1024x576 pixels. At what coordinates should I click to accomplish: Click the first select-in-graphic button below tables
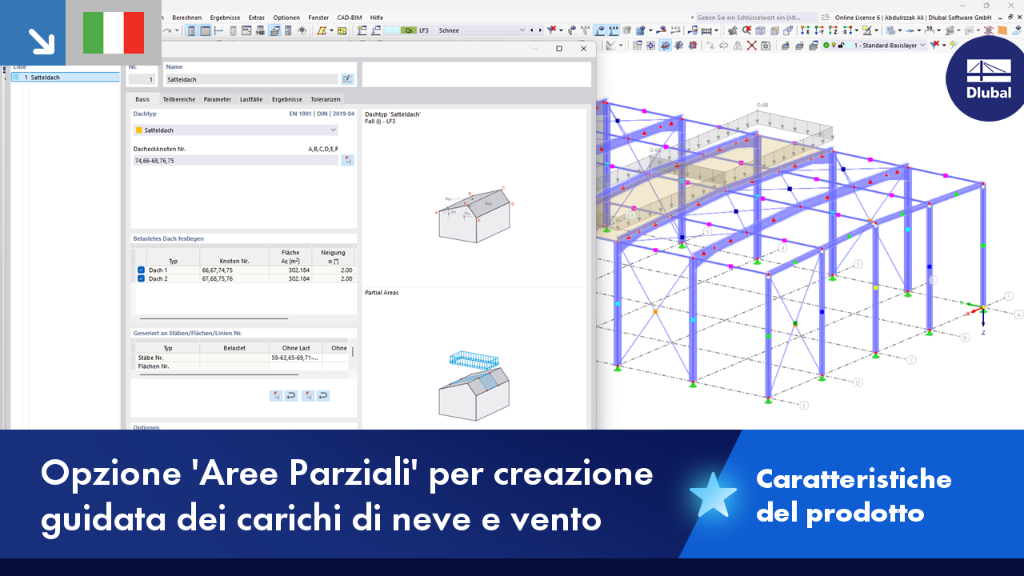tap(276, 395)
